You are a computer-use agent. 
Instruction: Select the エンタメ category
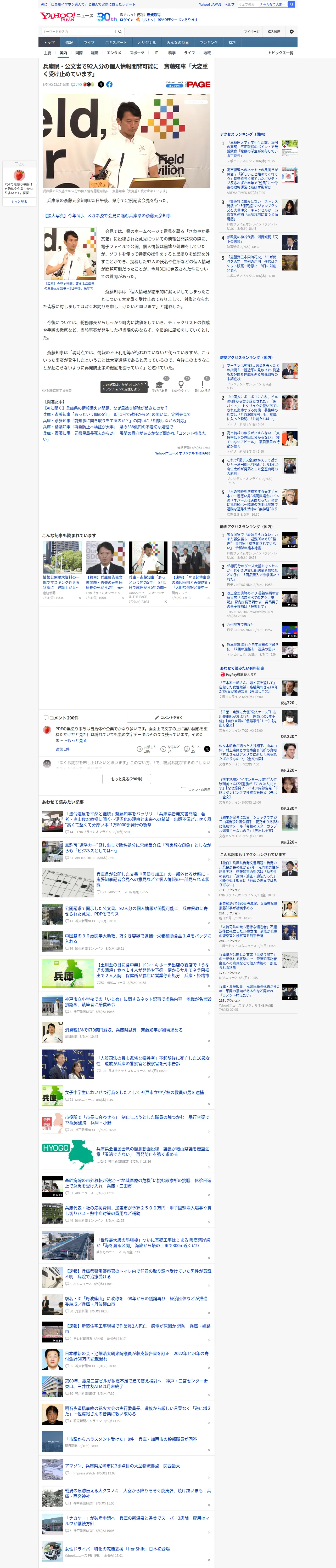pos(114,53)
